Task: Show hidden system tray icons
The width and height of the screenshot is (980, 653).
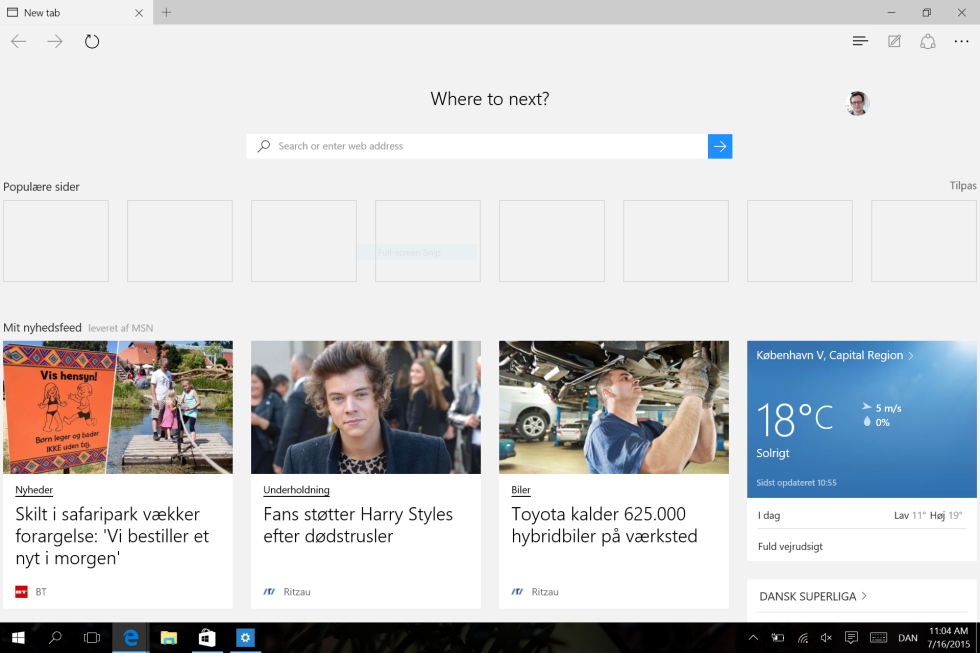Action: [x=753, y=637]
